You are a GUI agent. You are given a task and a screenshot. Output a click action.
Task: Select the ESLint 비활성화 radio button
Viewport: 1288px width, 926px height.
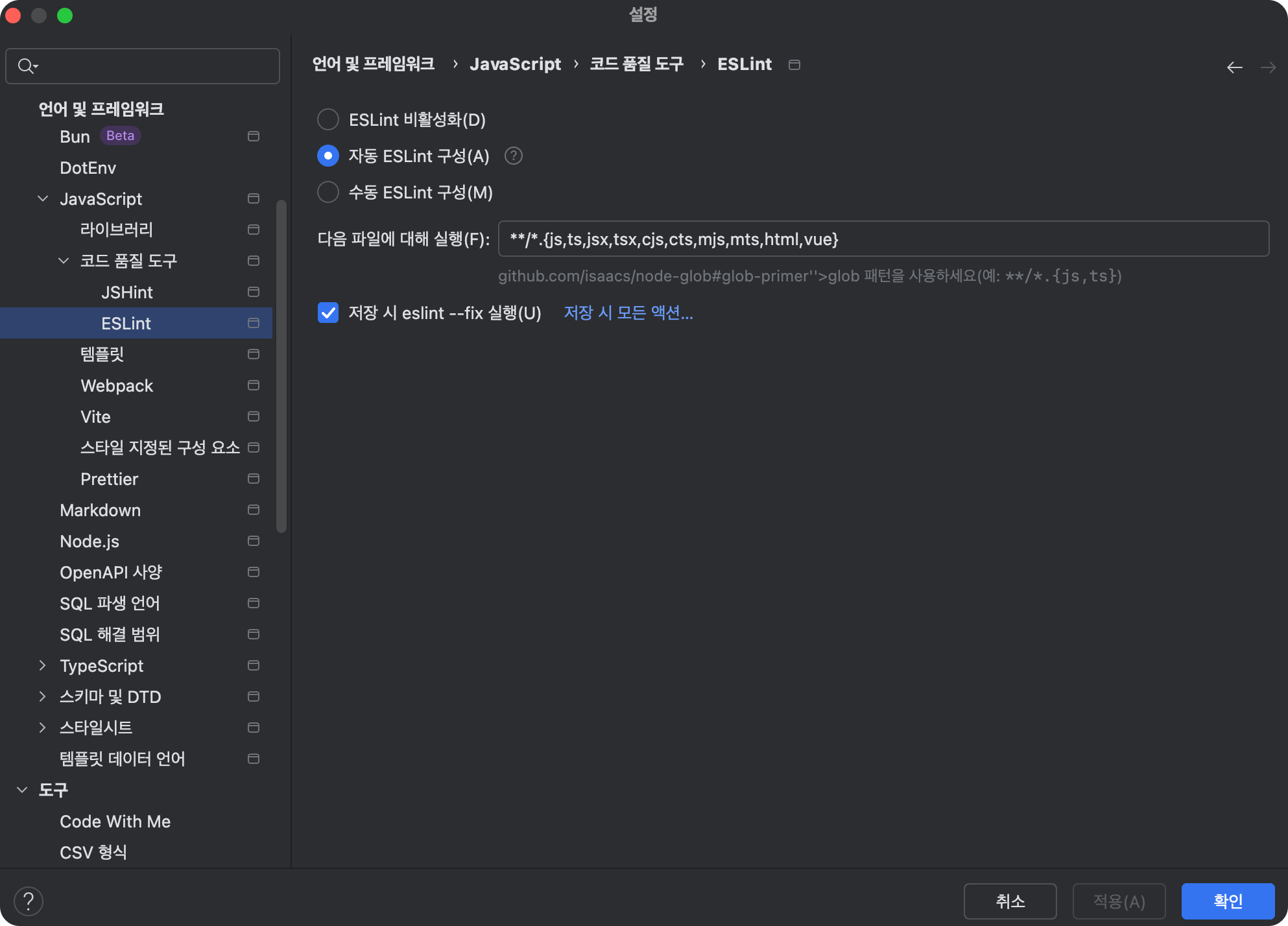click(x=328, y=120)
